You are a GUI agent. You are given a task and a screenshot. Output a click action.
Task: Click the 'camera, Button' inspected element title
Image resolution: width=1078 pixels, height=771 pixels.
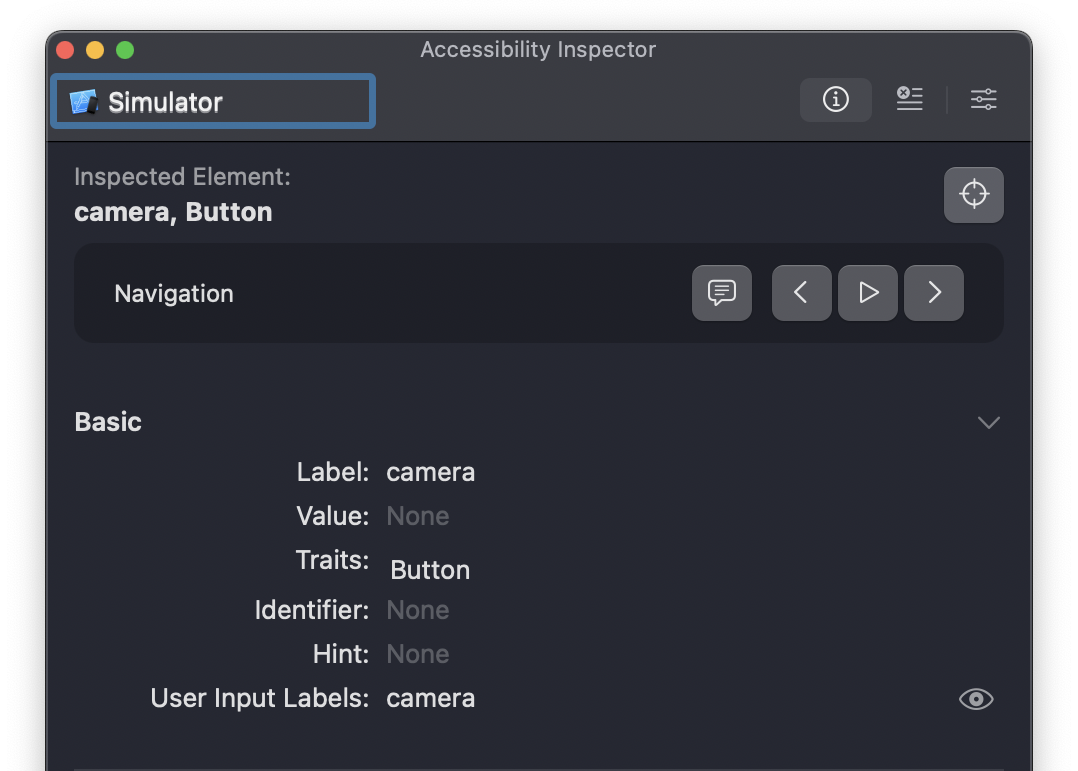point(173,212)
